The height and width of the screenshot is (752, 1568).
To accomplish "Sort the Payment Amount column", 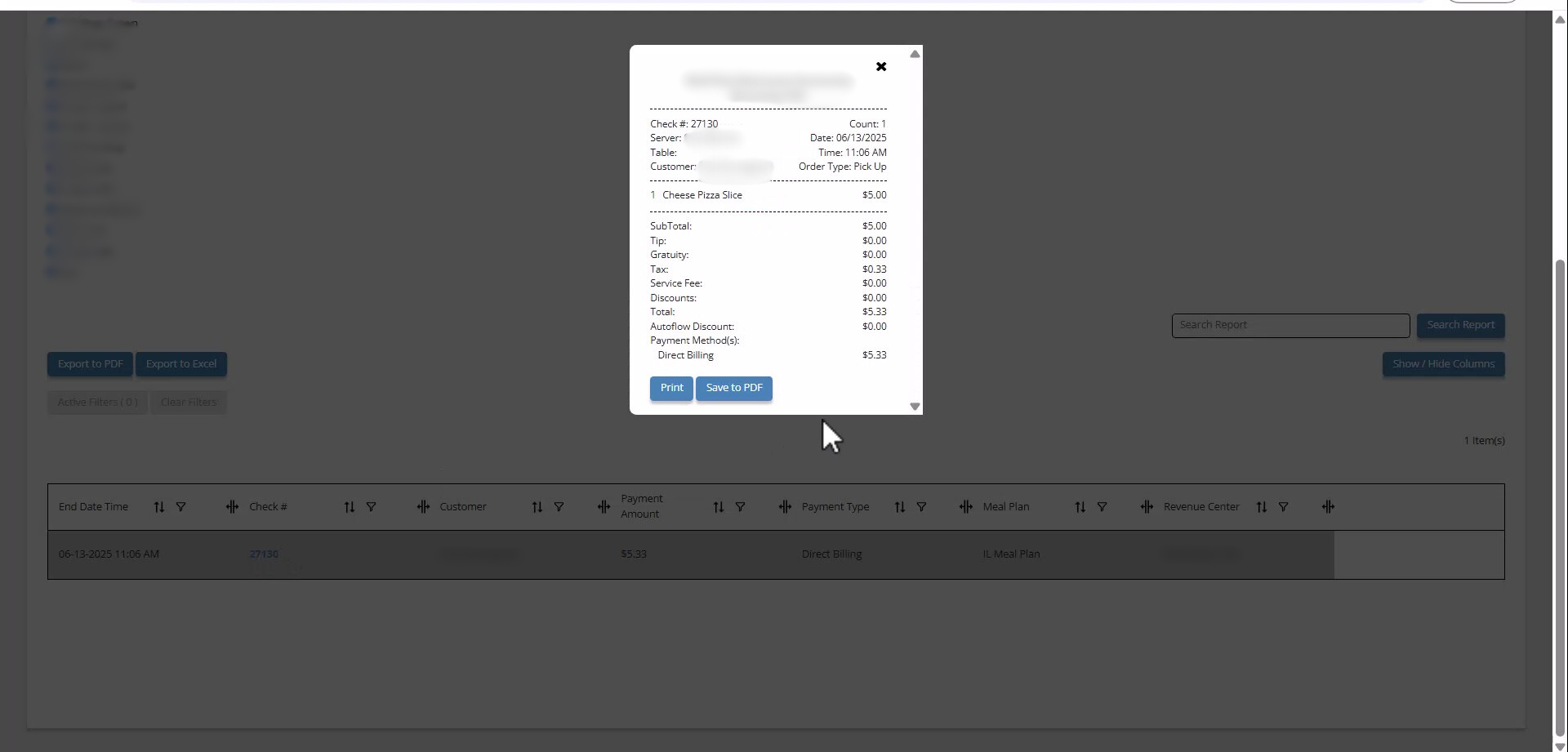I will 719,507.
